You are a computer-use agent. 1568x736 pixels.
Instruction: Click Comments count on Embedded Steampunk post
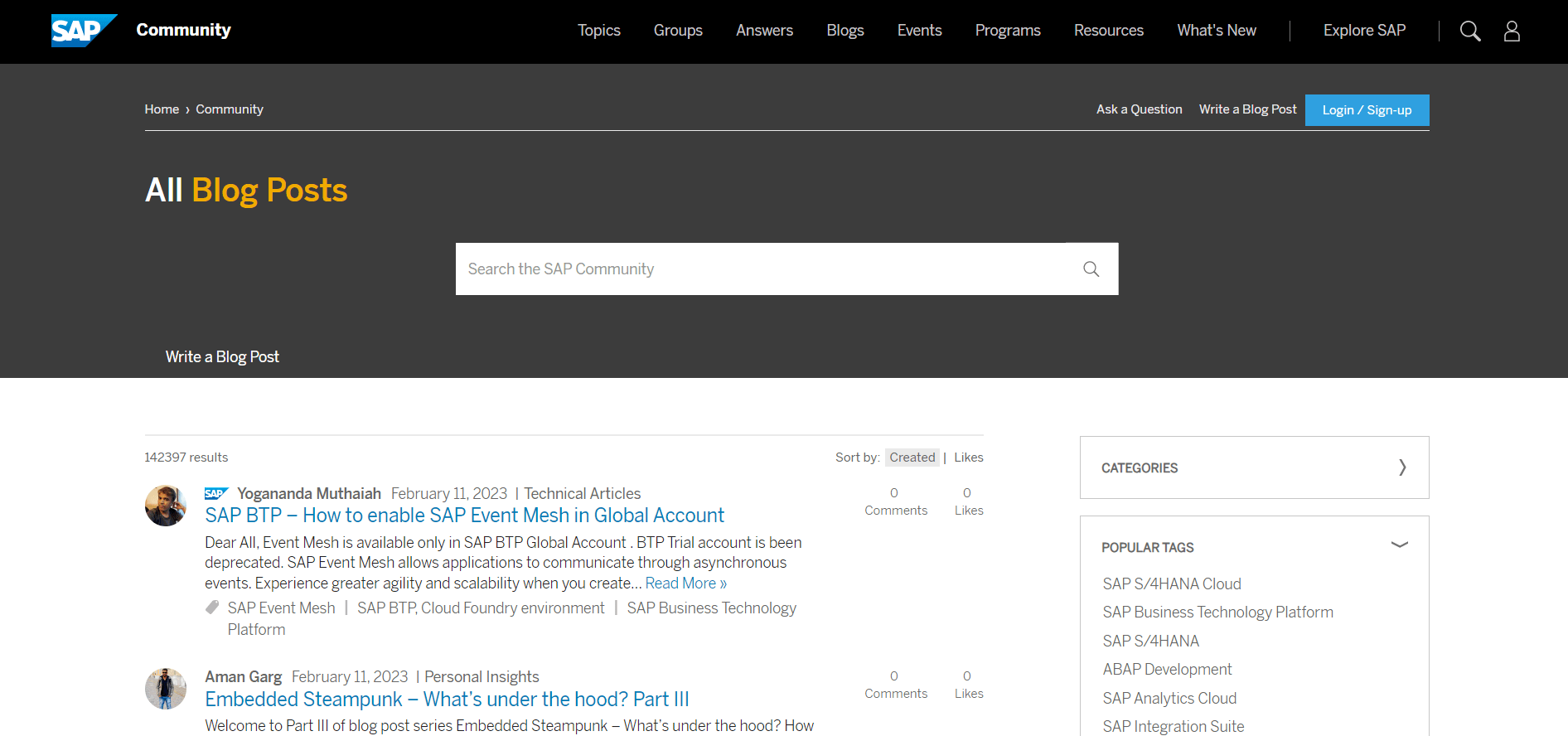[x=896, y=685]
